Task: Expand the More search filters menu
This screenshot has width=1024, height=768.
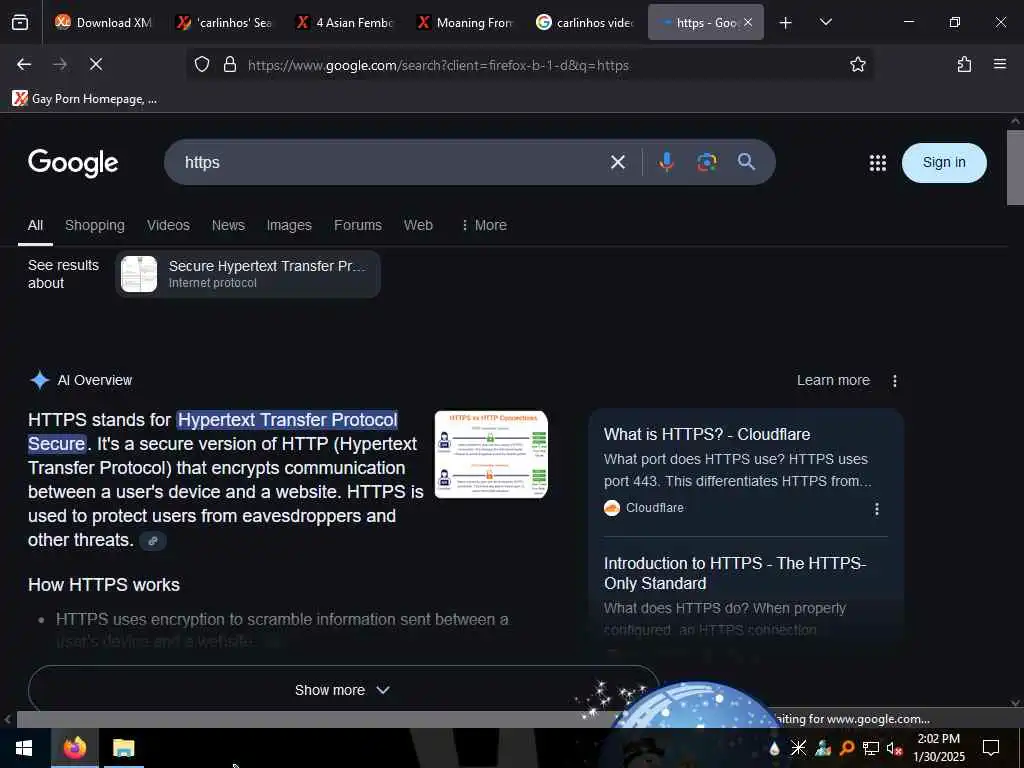Action: click(x=484, y=225)
